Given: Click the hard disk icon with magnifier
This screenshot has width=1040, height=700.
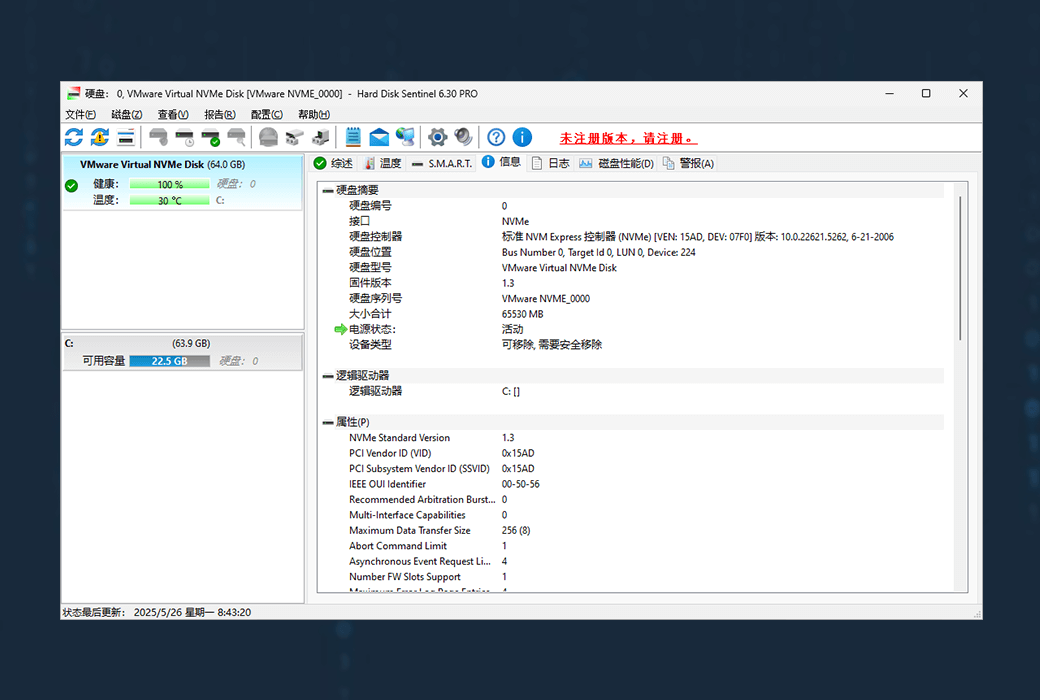Looking at the screenshot, I should 237,137.
